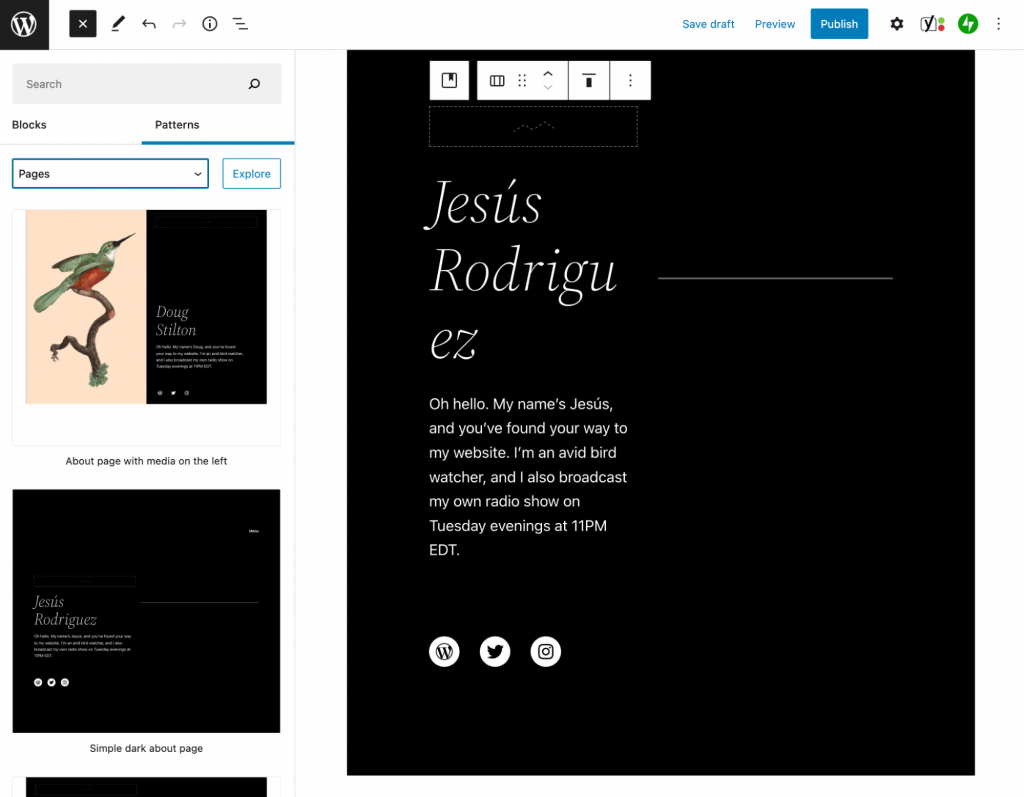Click the Publish button
This screenshot has width=1024, height=797.
point(839,24)
